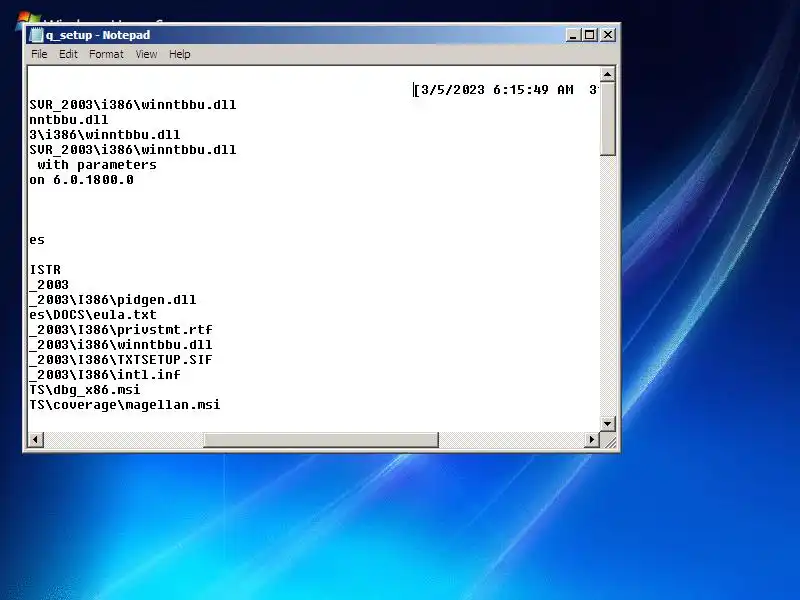Viewport: 800px width, 600px height.
Task: Click the line '3\i386\winntbbu.dll'
Action: [105, 135]
